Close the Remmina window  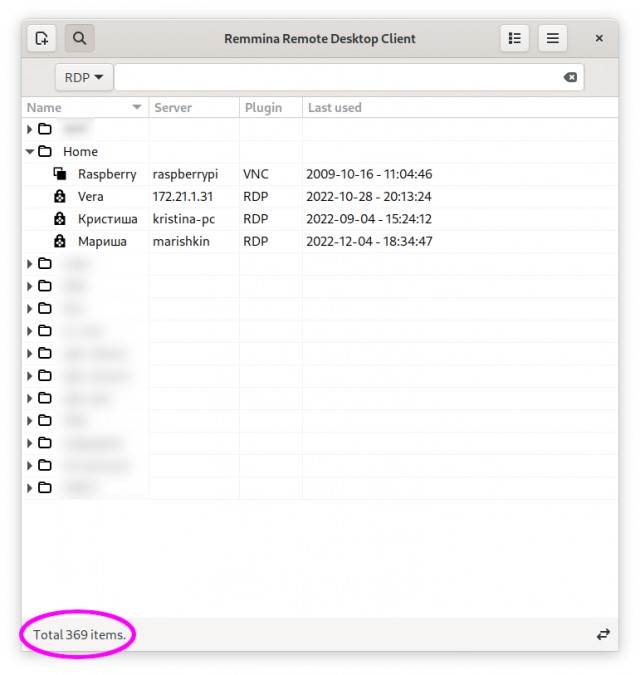point(599,38)
